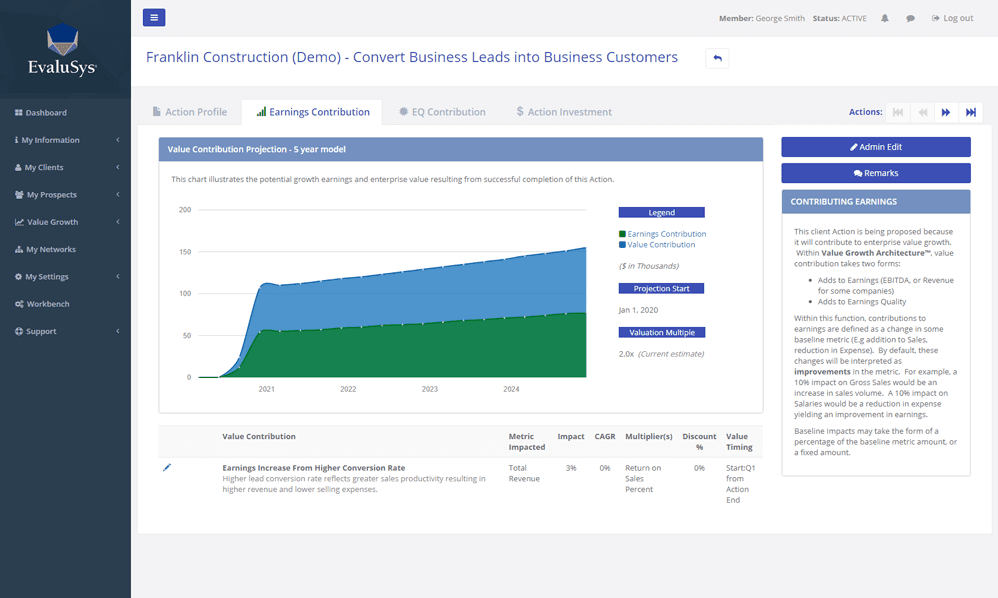998x598 pixels.
Task: Select the Earnings Contribution tab
Action: point(313,112)
